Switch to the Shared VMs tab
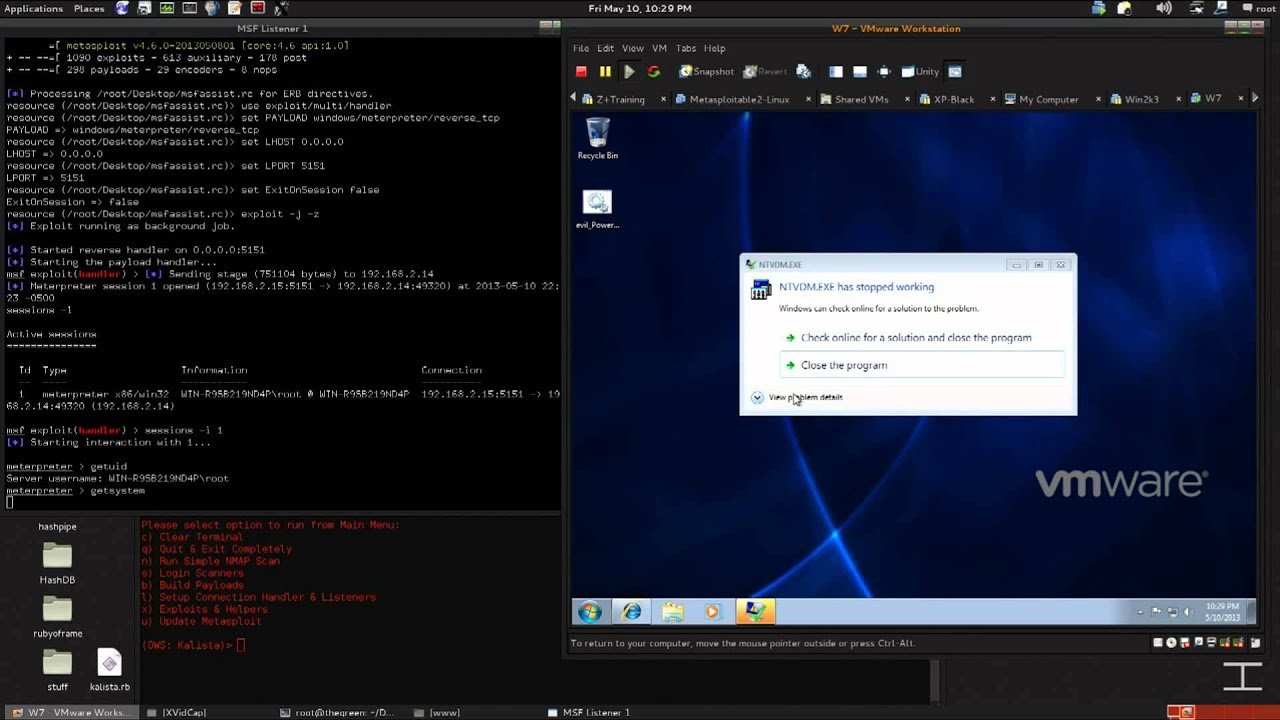This screenshot has height=720, width=1280. pos(854,99)
